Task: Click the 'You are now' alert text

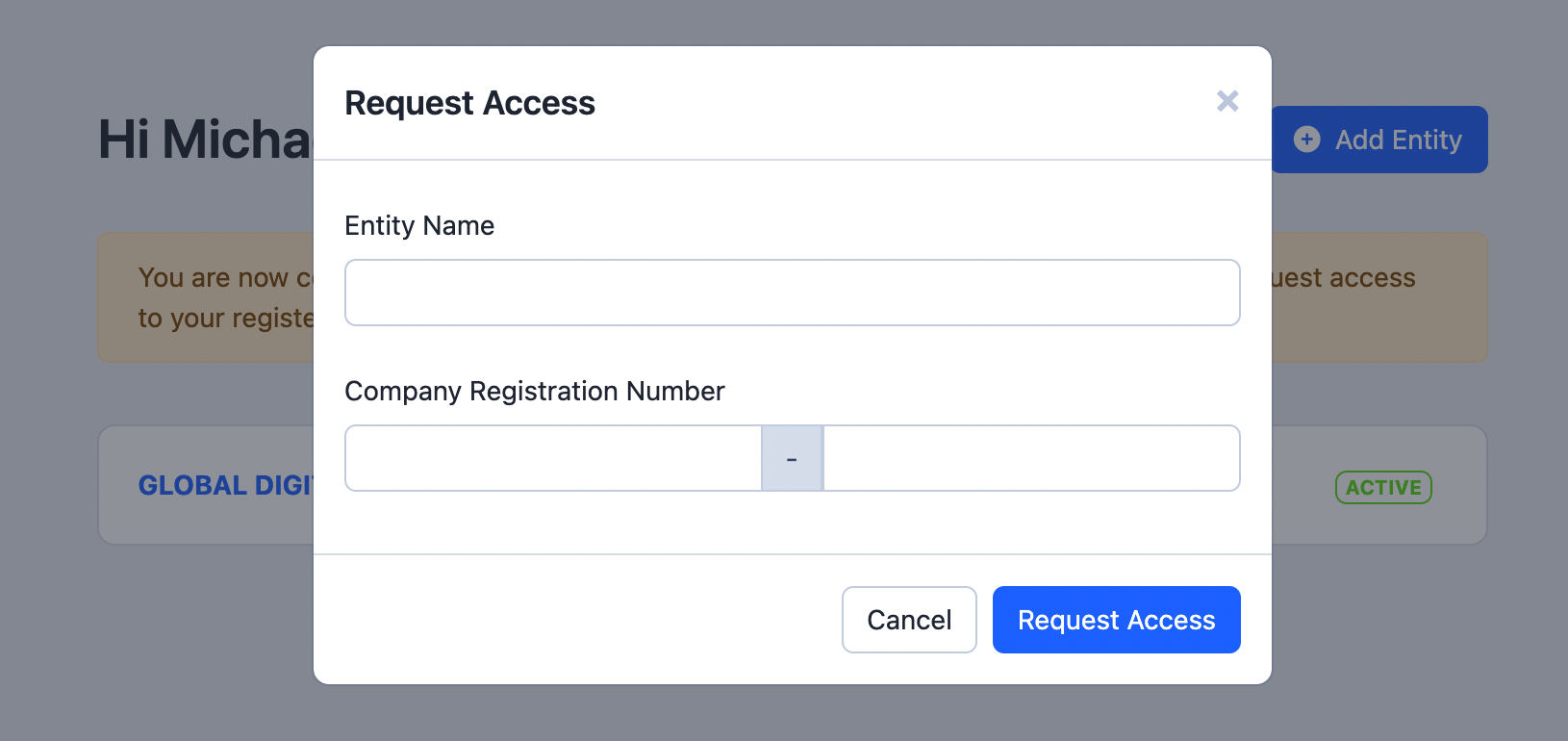Action: [x=226, y=277]
